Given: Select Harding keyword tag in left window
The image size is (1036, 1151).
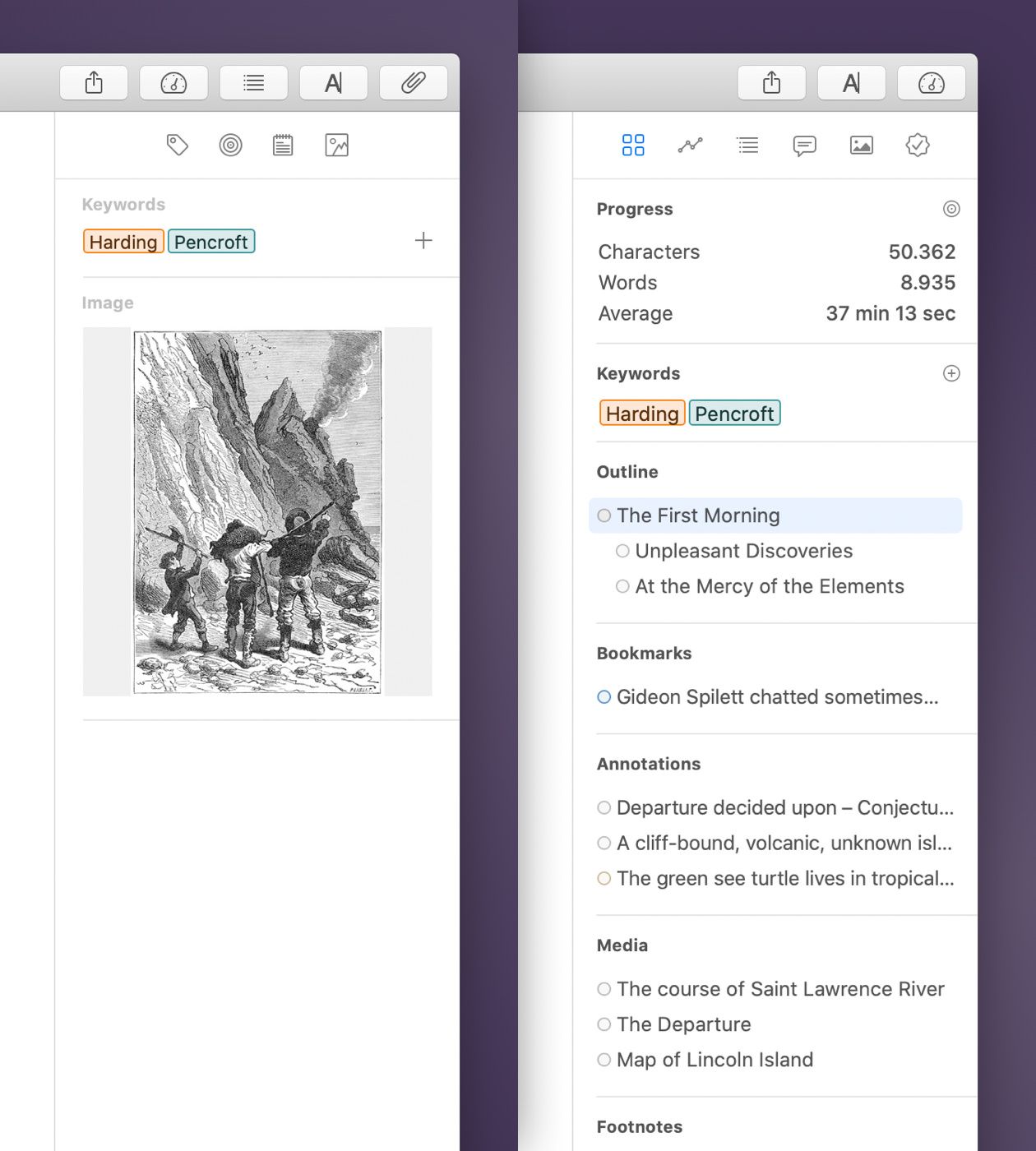Looking at the screenshot, I should (123, 242).
